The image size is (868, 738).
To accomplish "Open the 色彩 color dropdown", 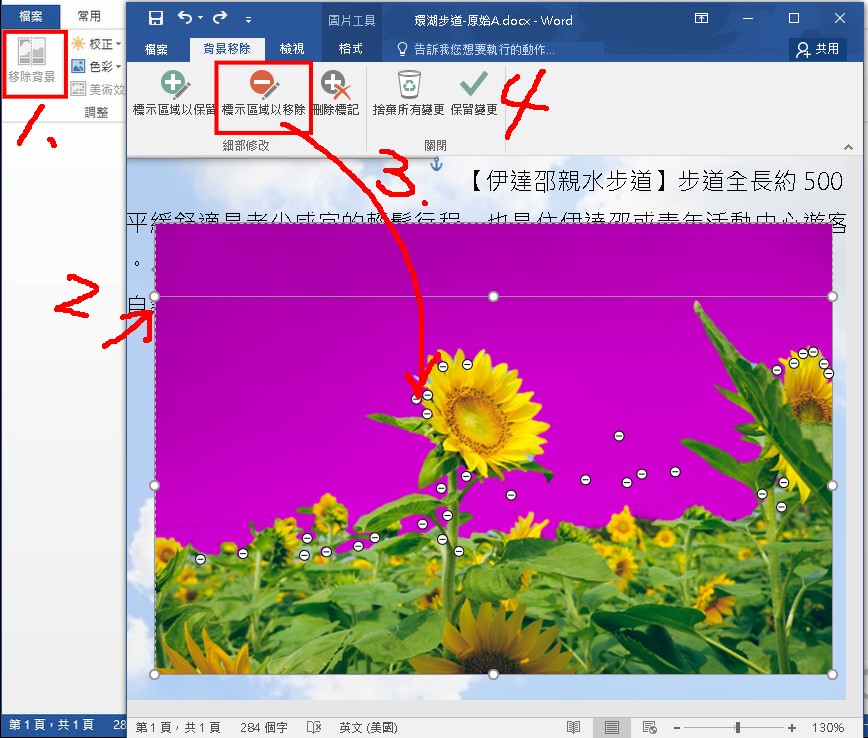I will click(x=99, y=67).
